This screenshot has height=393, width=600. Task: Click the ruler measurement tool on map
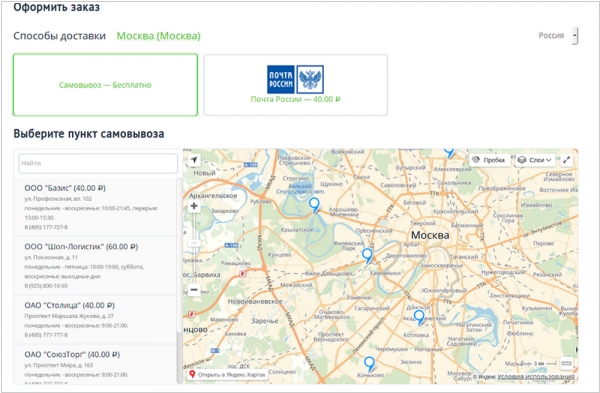(566, 363)
